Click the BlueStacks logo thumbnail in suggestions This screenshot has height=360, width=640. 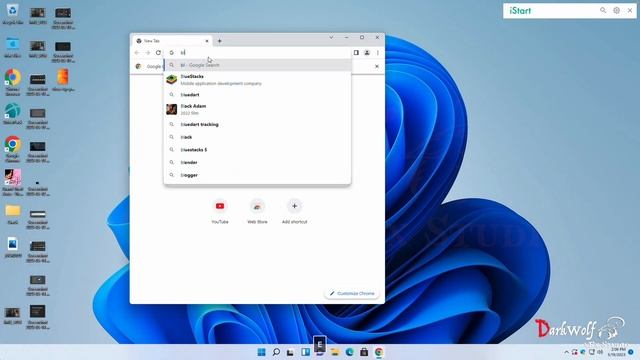pyautogui.click(x=171, y=80)
